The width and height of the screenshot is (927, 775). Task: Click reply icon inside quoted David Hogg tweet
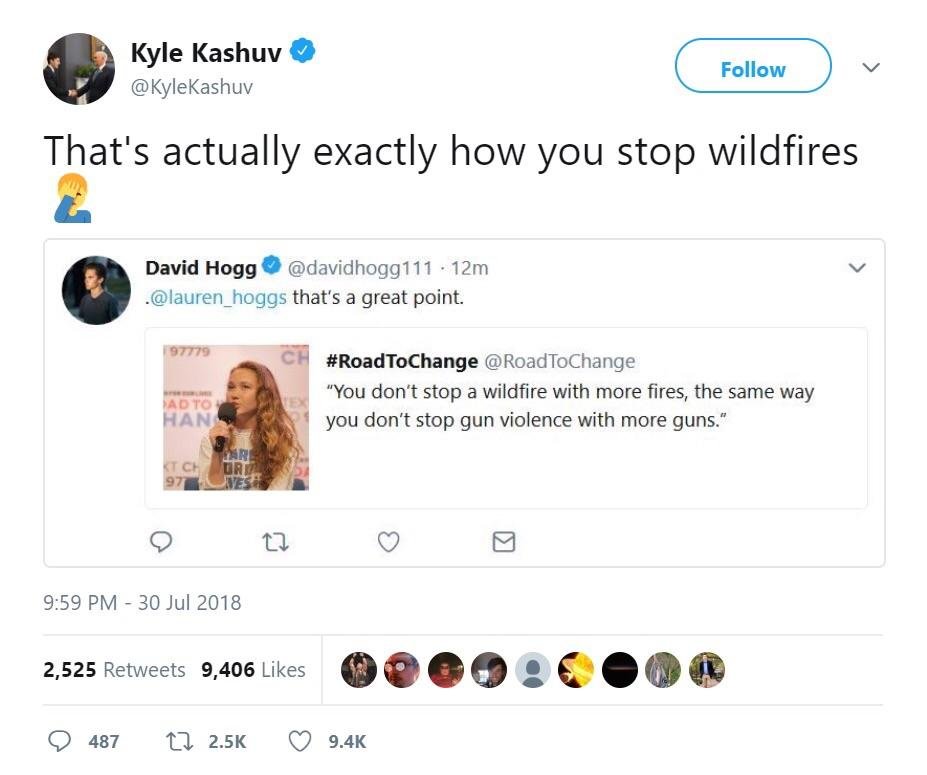160,541
